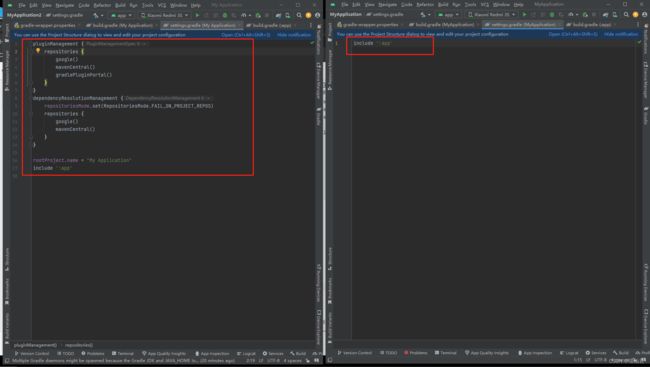Click Search Everywhere magnifier in right window
650x367 pixels.
click(626, 15)
